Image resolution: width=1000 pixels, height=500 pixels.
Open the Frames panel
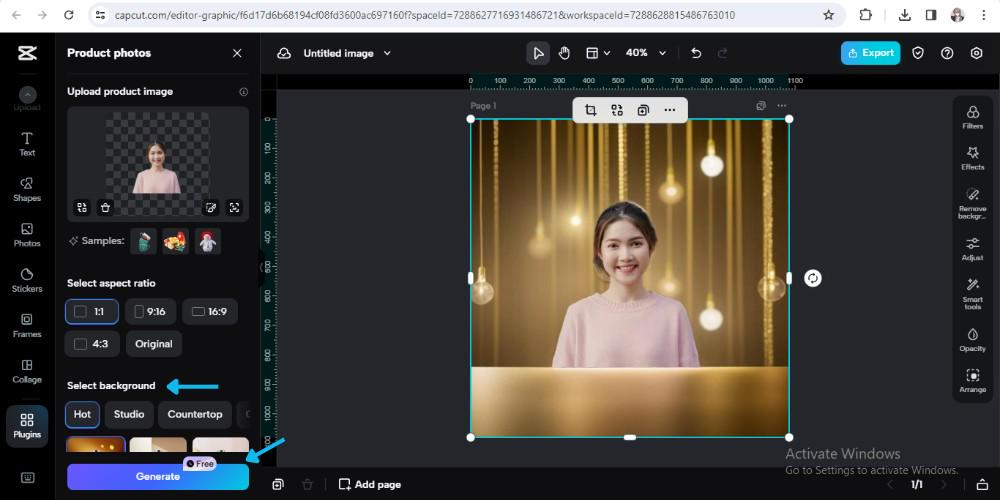pos(27,325)
